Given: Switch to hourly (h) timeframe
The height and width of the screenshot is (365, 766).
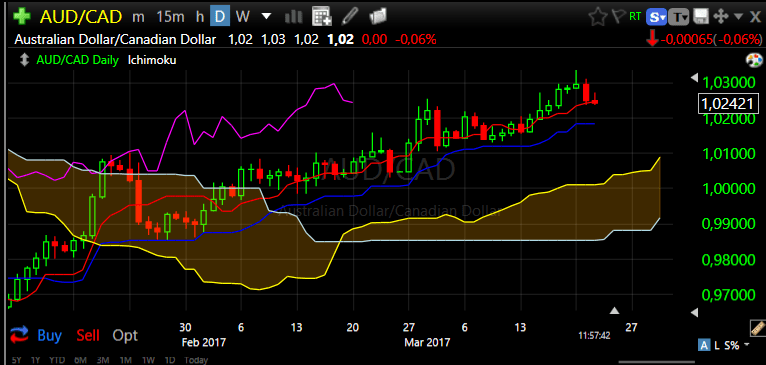Looking at the screenshot, I should pyautogui.click(x=200, y=17).
